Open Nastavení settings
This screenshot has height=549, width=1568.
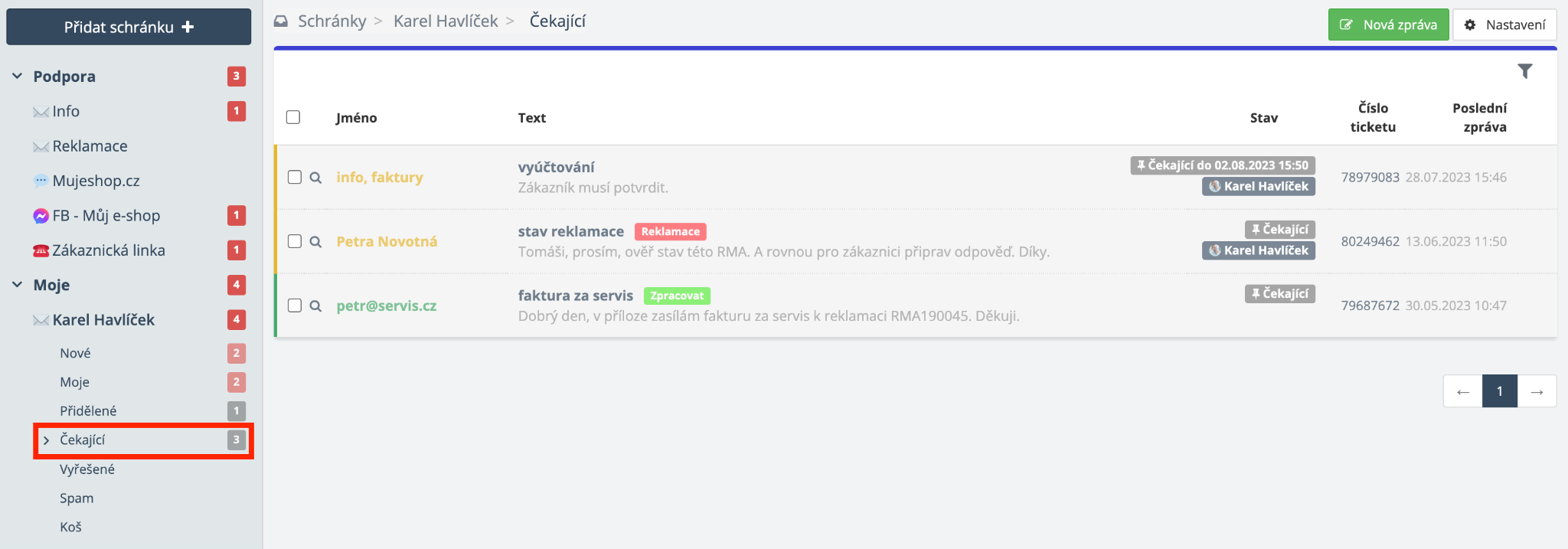pos(1504,25)
